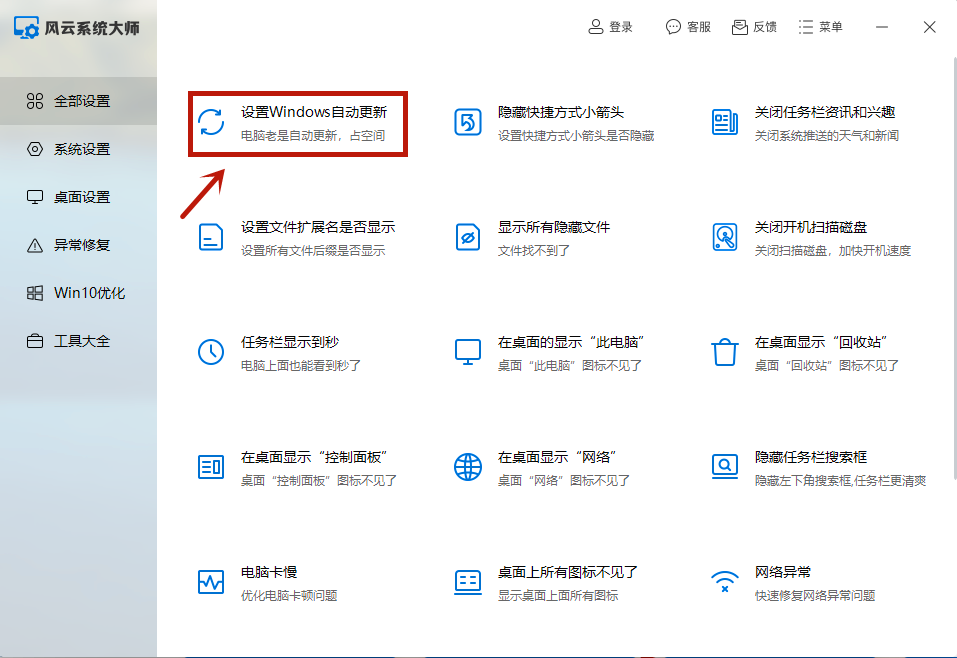Viewport: 957px width, 658px height.
Task: Open 设置Windows自动更新 title
Action: click(x=314, y=112)
